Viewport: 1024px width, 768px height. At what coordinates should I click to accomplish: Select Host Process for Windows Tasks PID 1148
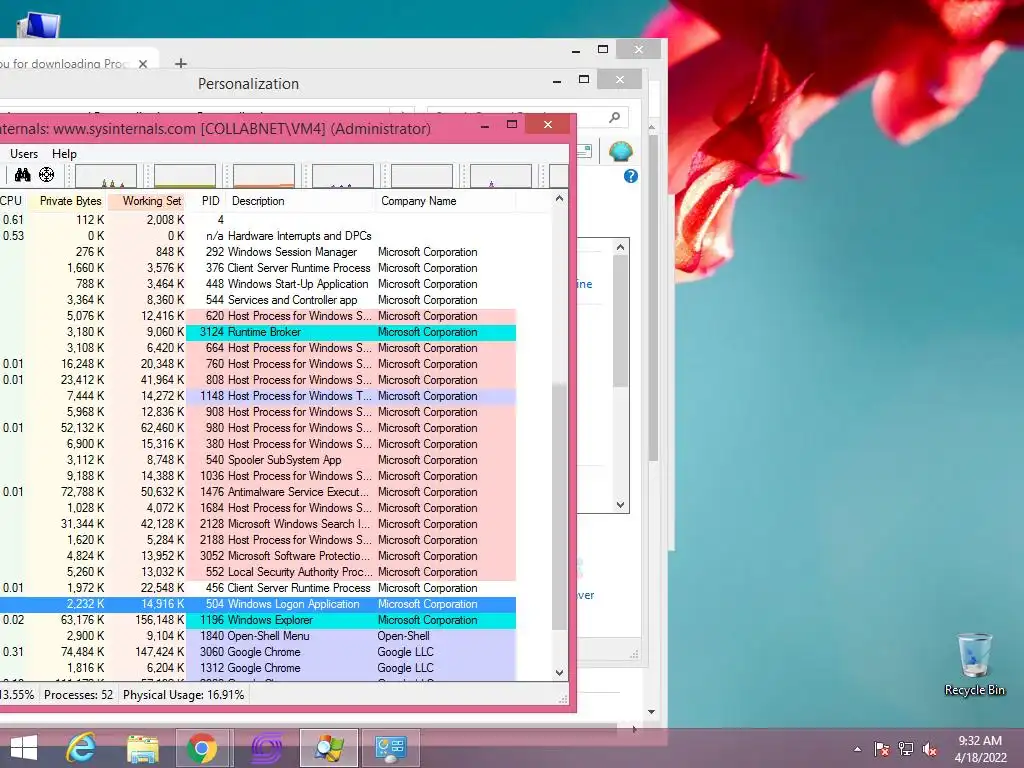258,396
